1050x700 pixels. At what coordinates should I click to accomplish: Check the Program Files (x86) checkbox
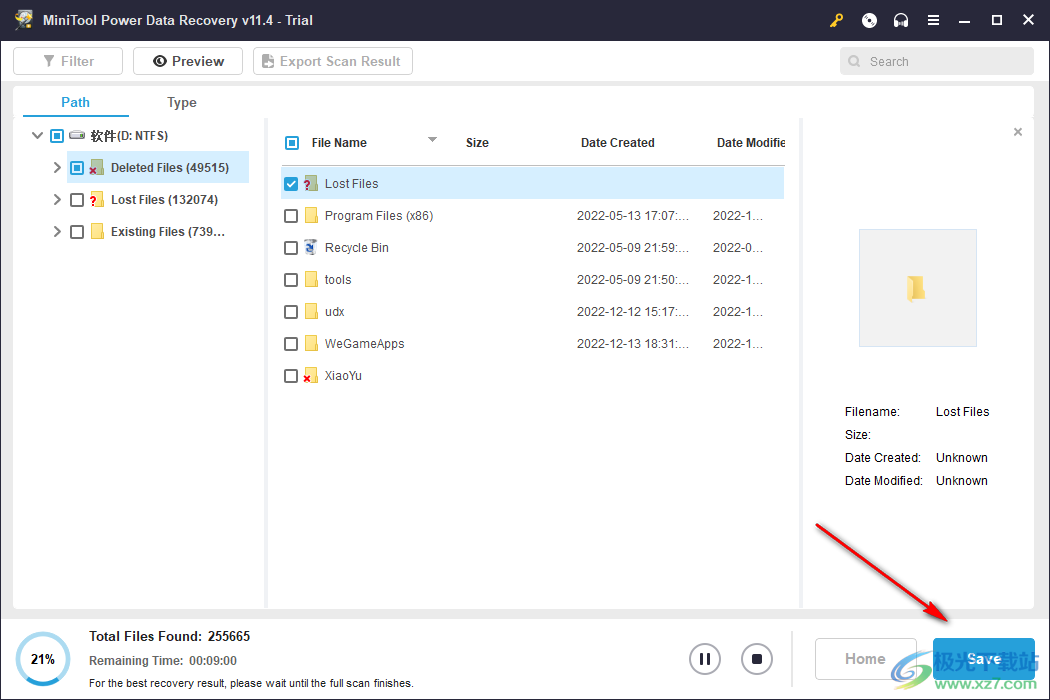click(291, 216)
